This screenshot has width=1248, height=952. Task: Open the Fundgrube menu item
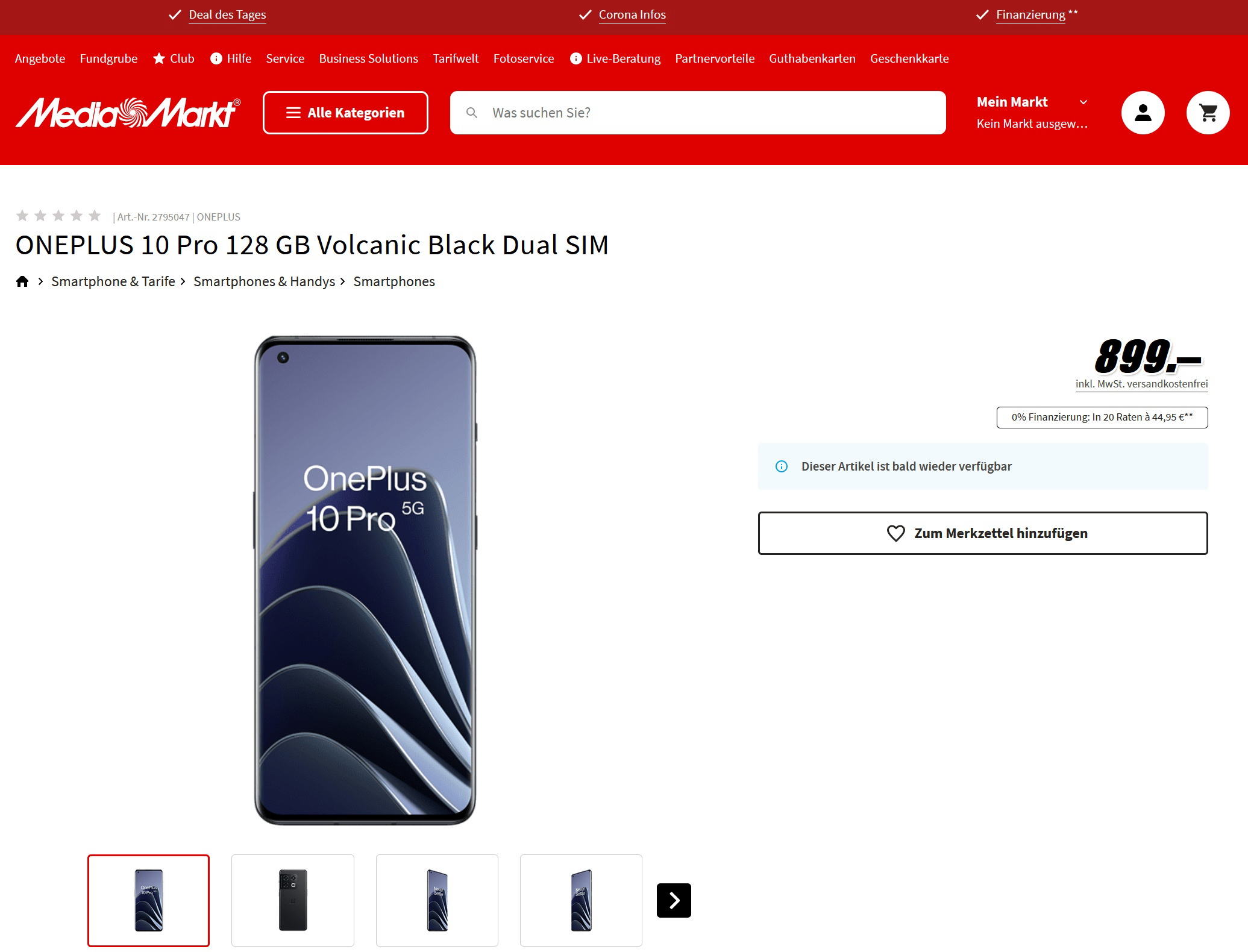pos(108,58)
